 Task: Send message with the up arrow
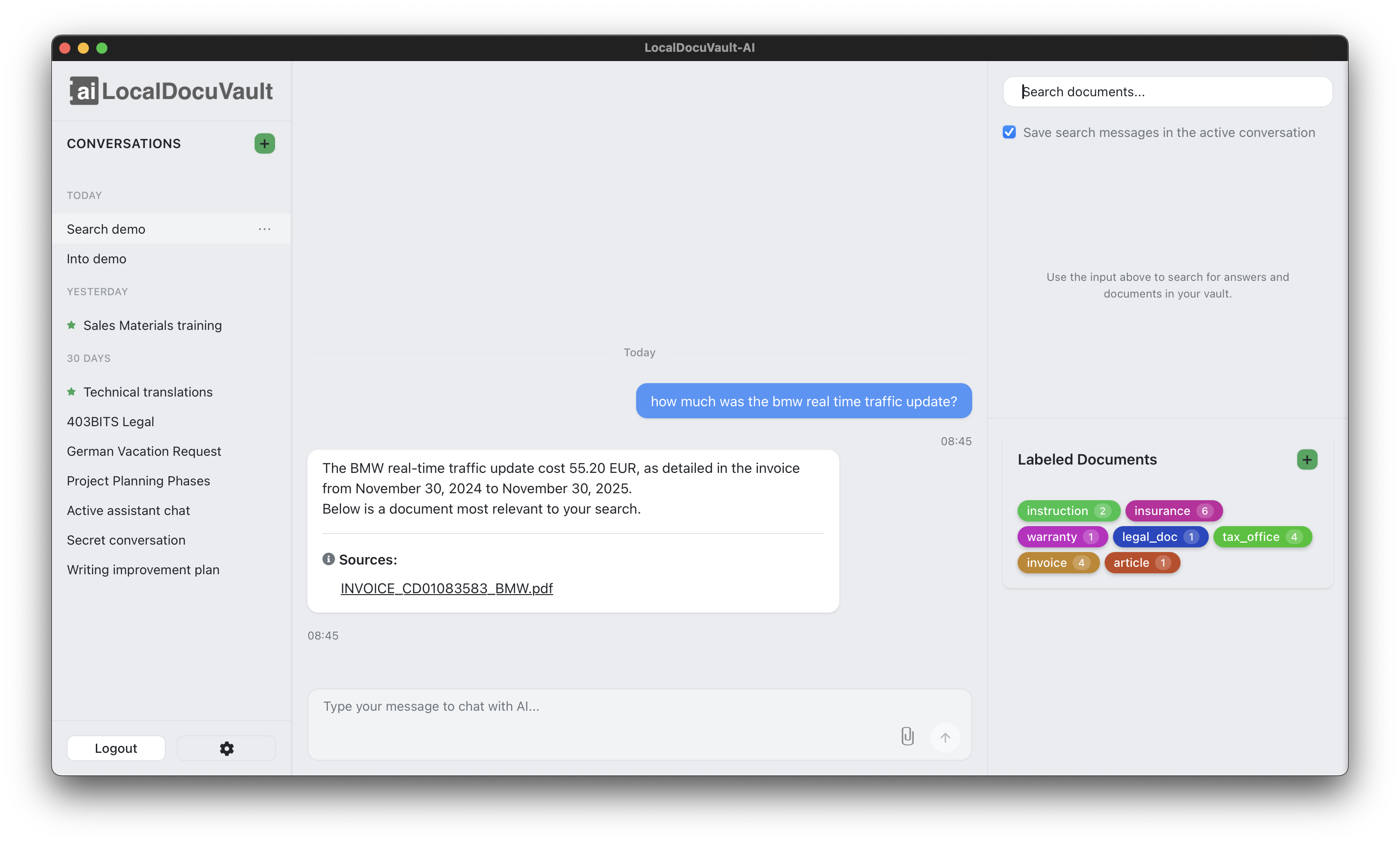[945, 737]
